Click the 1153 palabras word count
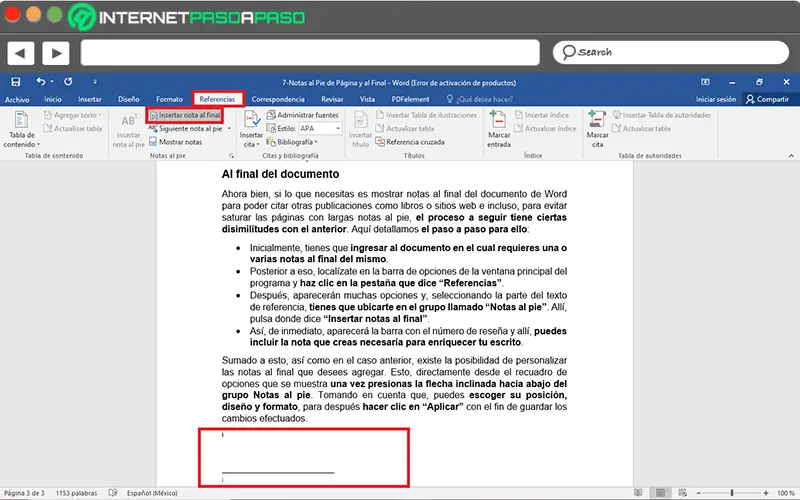Screen dimensions: 800x500 pyautogui.click(x=77, y=493)
